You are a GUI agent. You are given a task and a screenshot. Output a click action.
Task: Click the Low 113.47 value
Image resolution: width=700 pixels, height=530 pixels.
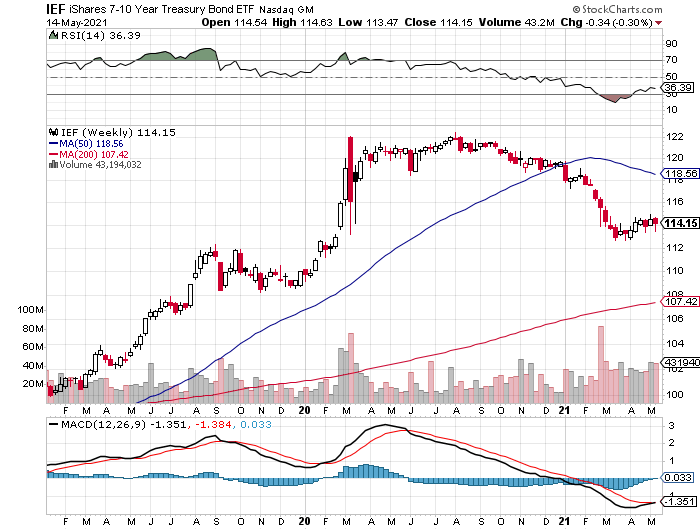[x=368, y=22]
